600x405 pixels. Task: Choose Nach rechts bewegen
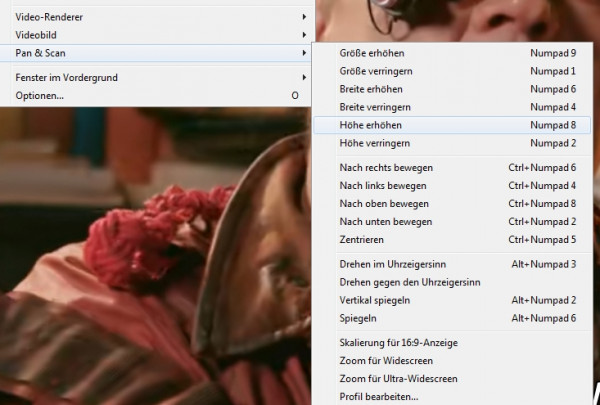point(452,167)
